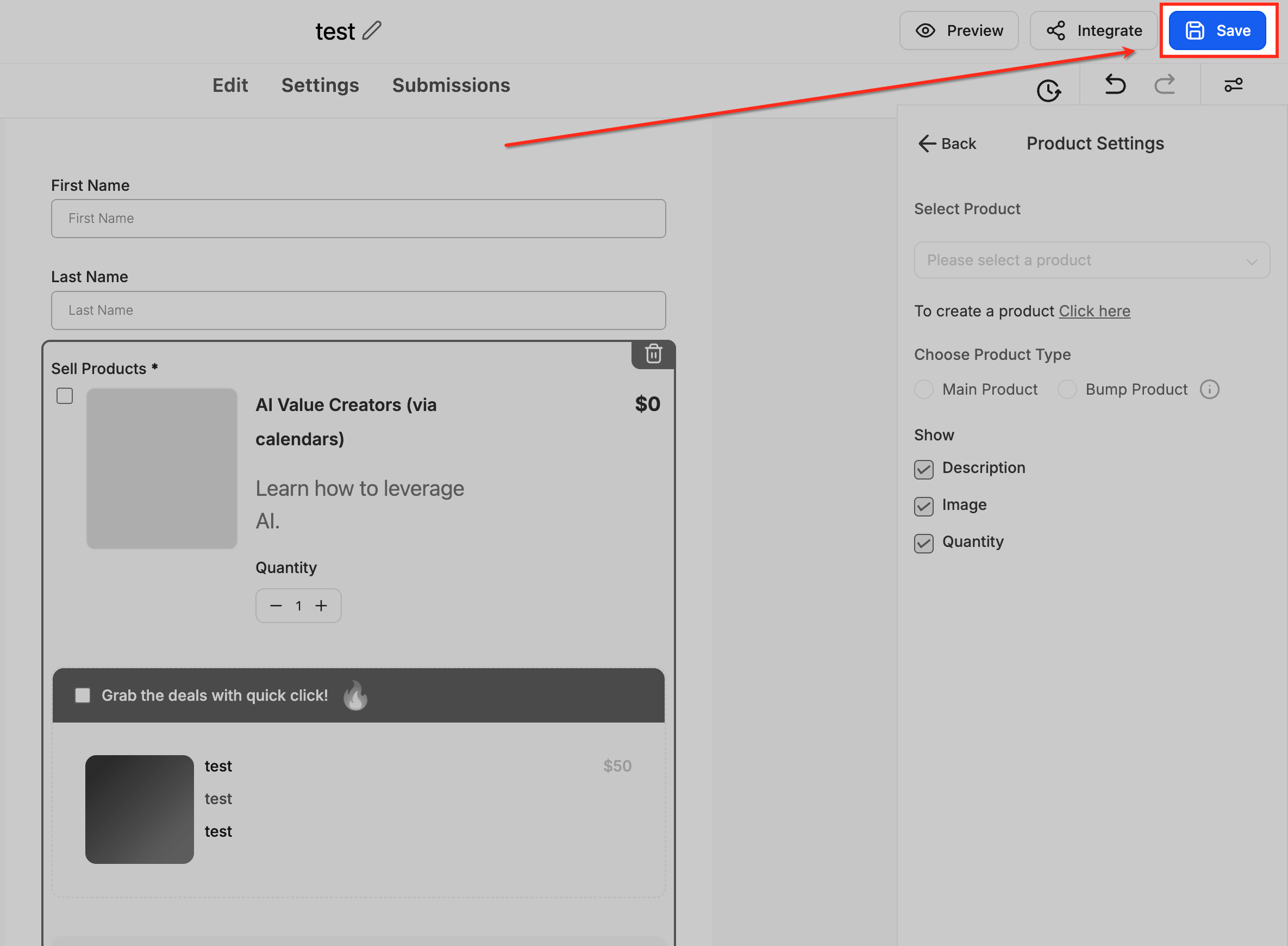Click the Bump Product info icon
Image resolution: width=1288 pixels, height=946 pixels.
coord(1209,389)
